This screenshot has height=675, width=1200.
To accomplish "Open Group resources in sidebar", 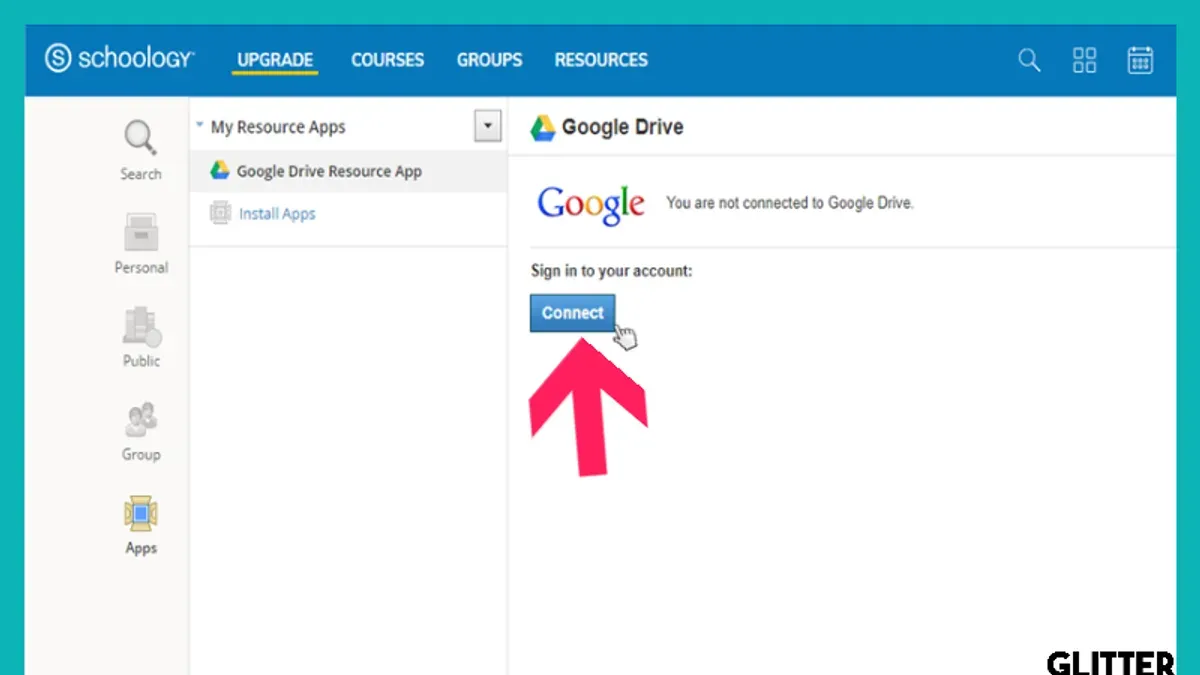I will tap(141, 432).
